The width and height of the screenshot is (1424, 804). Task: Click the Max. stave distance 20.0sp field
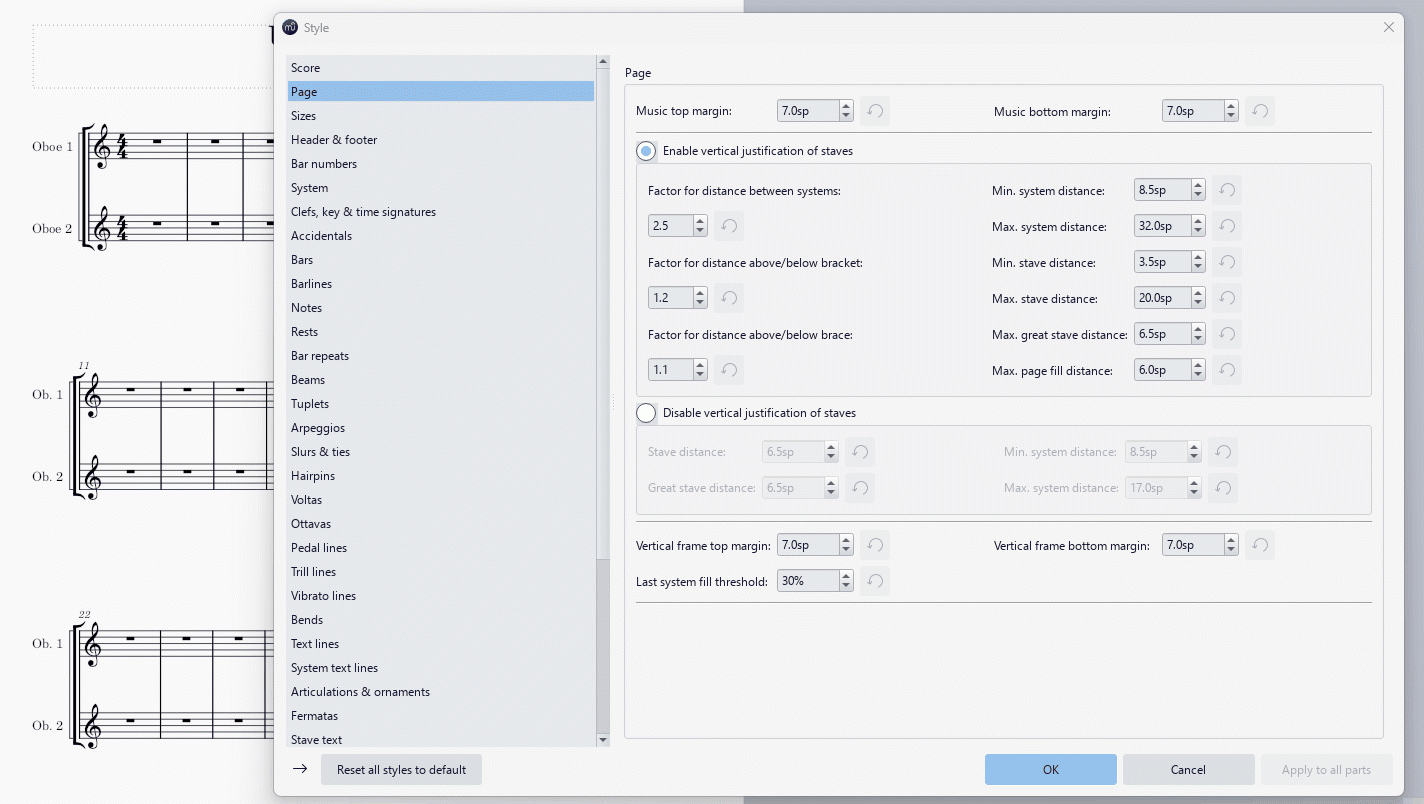(1163, 298)
